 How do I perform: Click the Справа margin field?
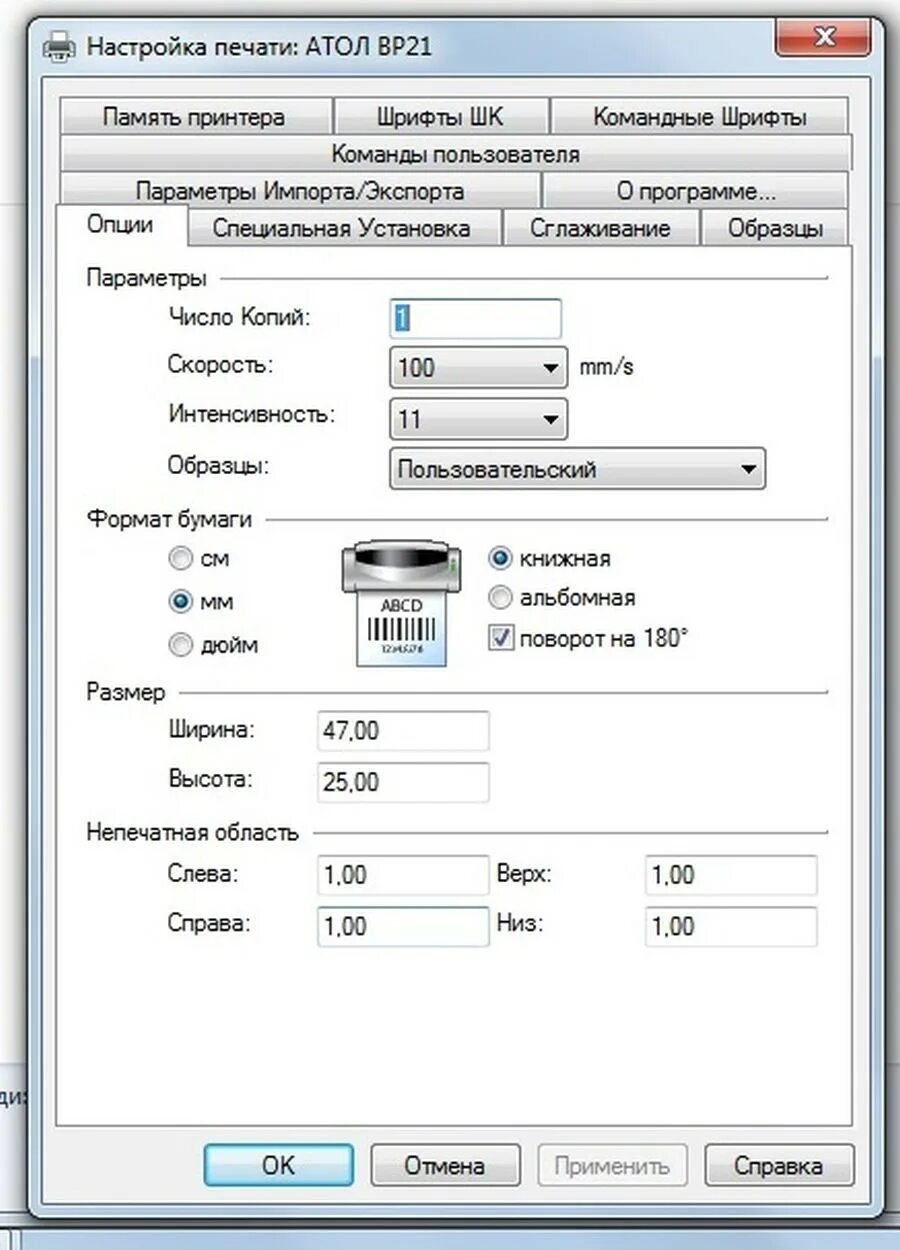point(403,926)
